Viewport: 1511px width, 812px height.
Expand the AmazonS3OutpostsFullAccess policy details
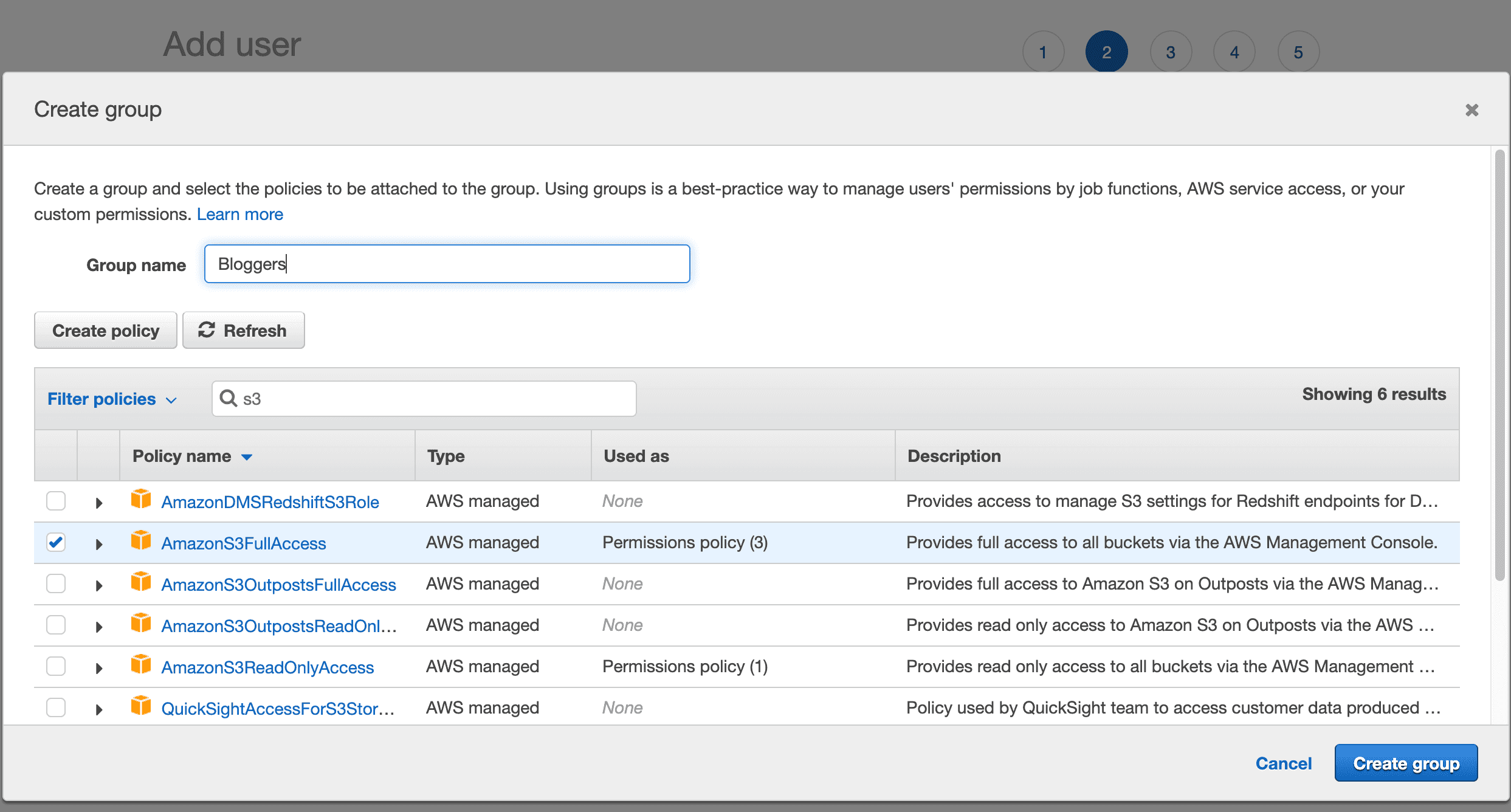pos(99,585)
